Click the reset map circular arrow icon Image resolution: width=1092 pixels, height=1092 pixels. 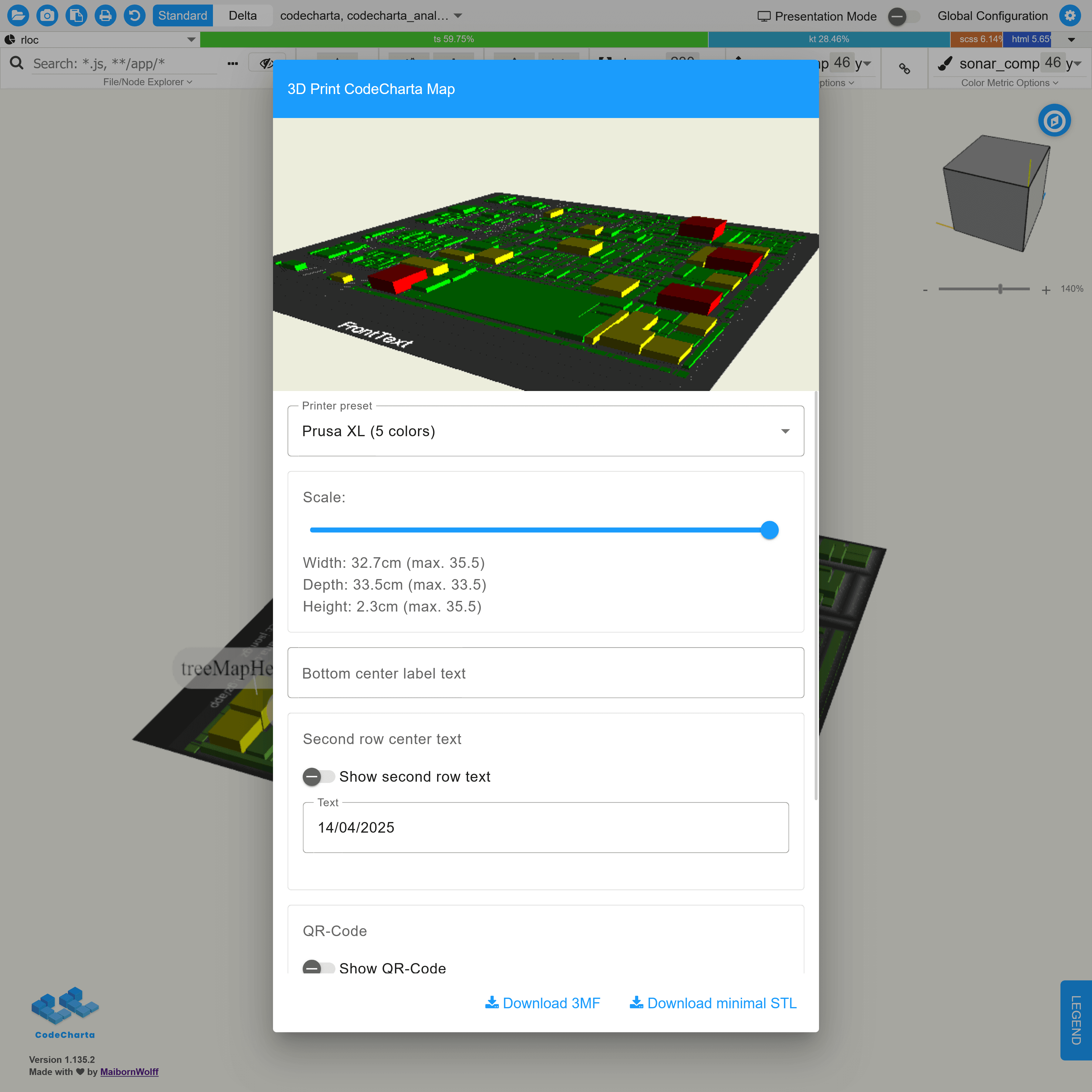134,15
